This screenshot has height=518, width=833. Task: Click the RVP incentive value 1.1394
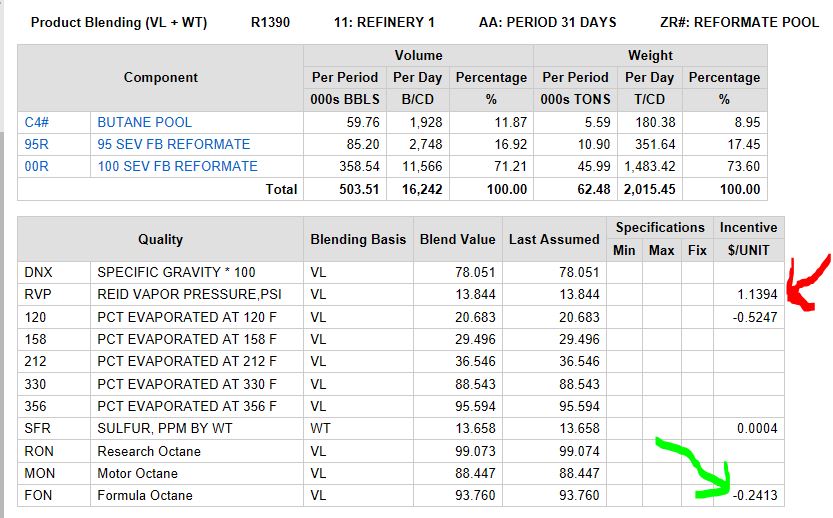[x=753, y=294]
